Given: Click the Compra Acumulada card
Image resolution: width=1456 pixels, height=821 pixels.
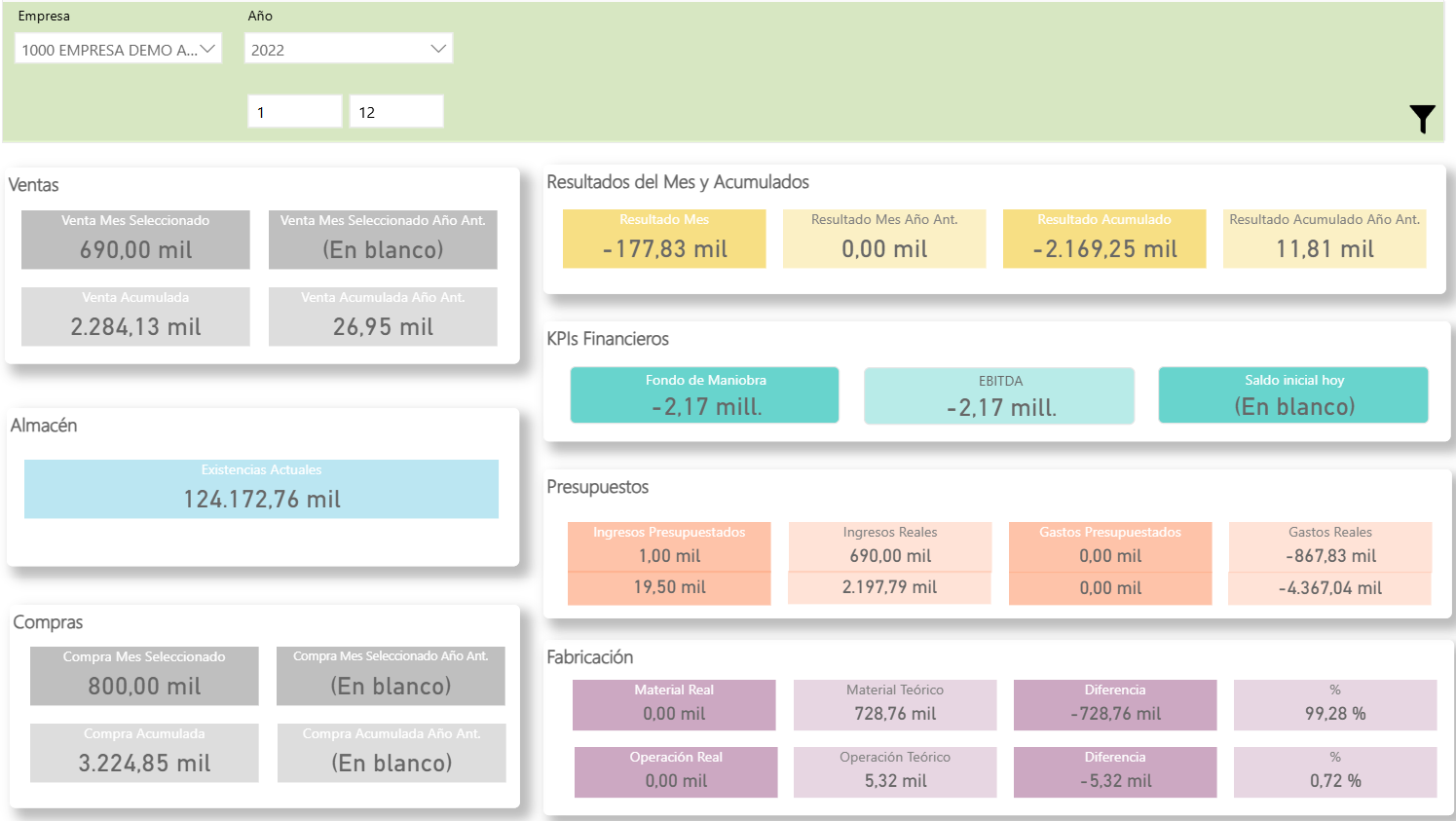Looking at the screenshot, I should coord(144,753).
